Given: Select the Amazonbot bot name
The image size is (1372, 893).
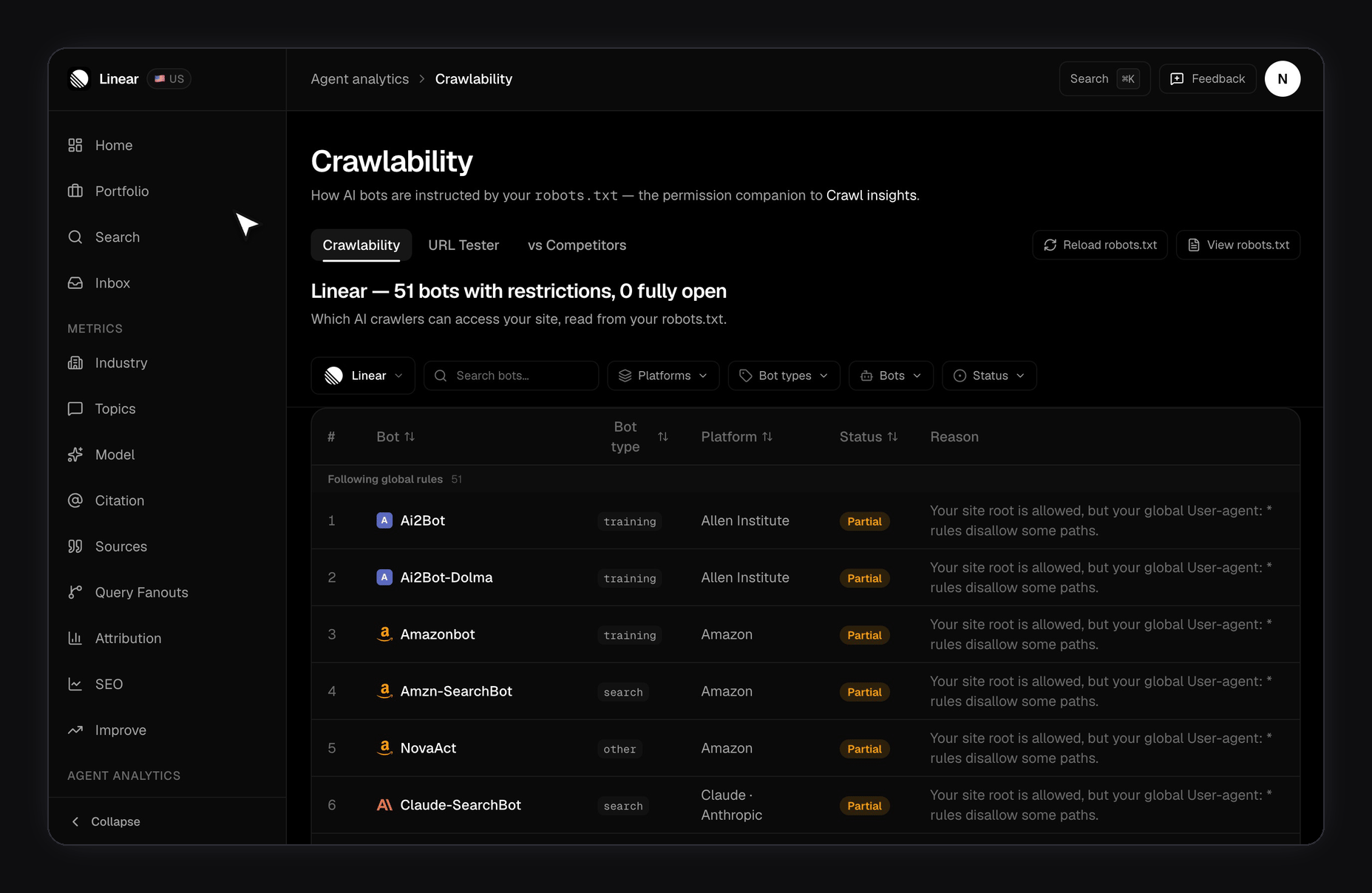Looking at the screenshot, I should 437,634.
